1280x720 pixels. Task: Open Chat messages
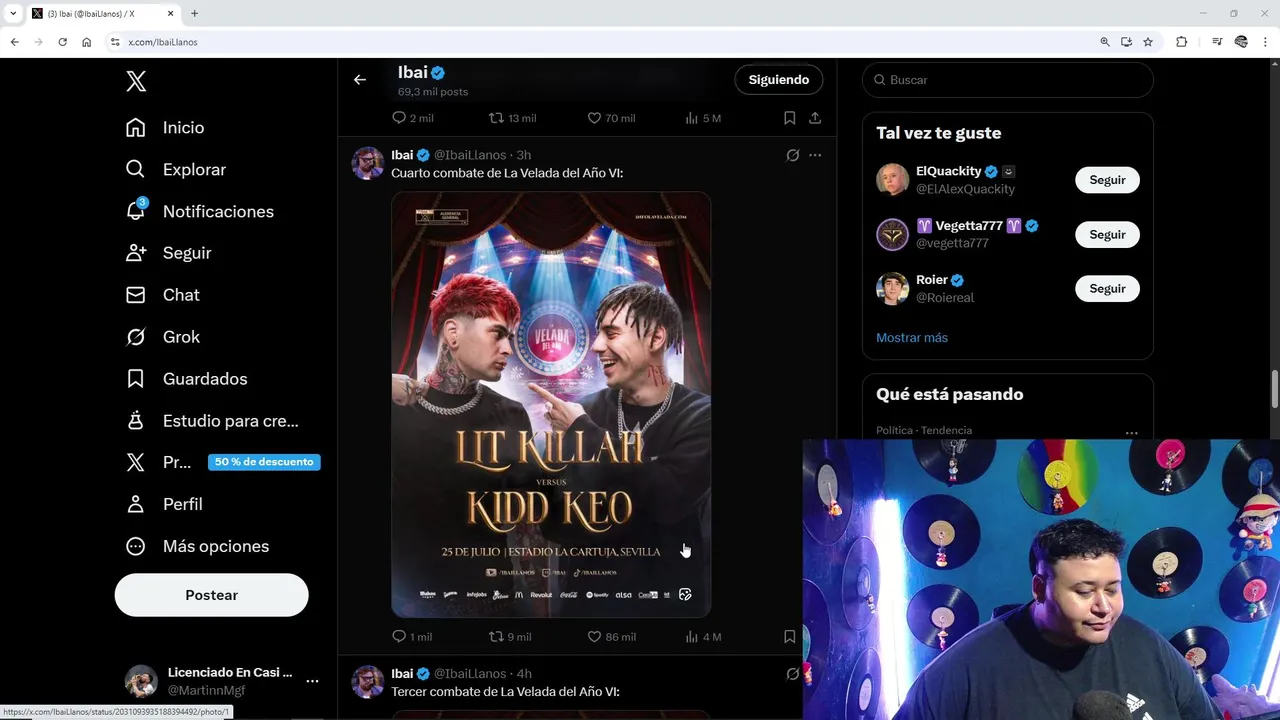click(162, 295)
